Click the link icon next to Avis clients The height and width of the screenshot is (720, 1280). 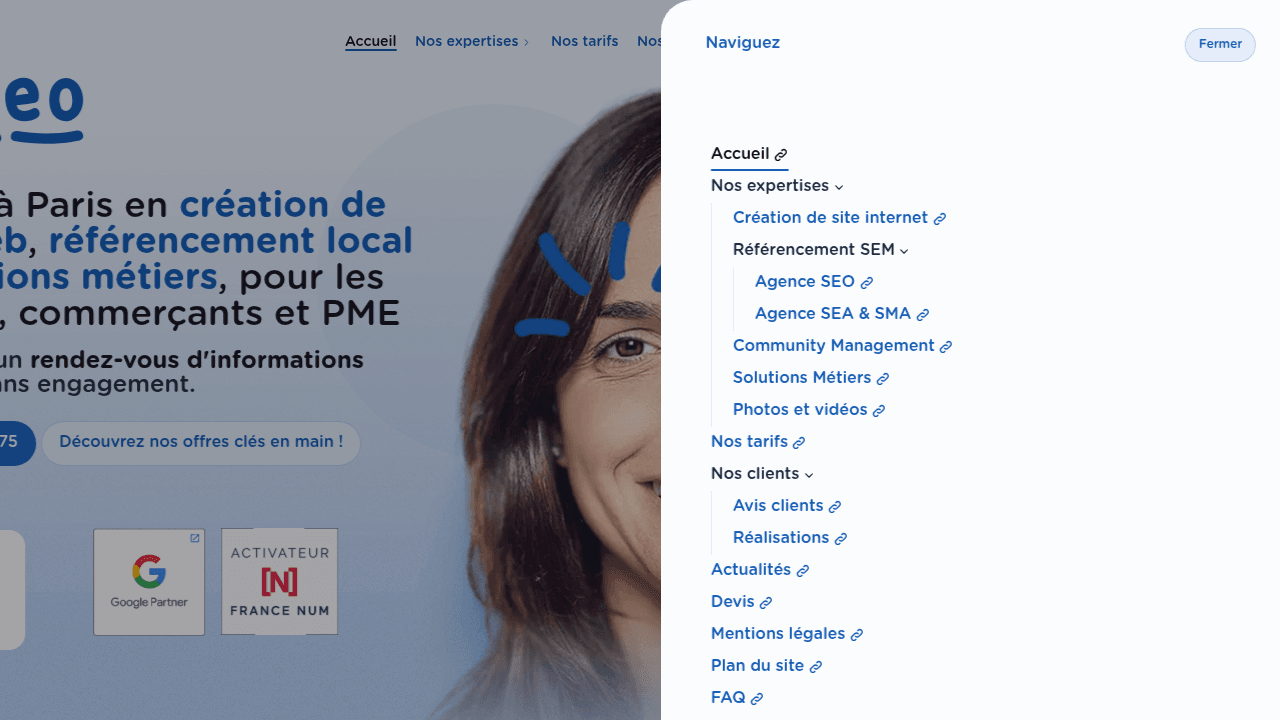click(835, 507)
